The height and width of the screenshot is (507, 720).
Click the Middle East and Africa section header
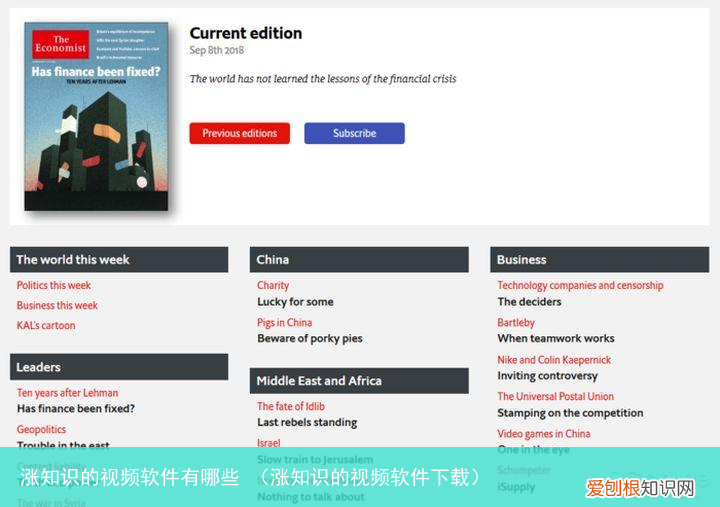coord(359,381)
